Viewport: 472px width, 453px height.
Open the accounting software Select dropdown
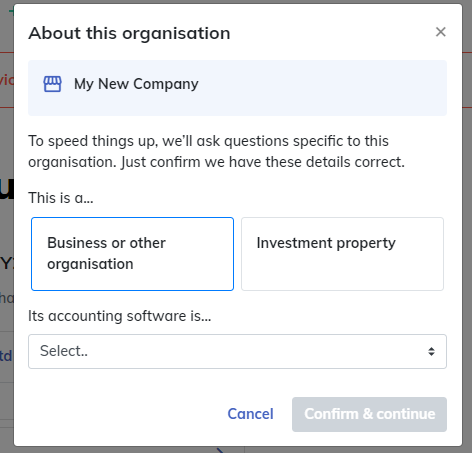(237, 351)
